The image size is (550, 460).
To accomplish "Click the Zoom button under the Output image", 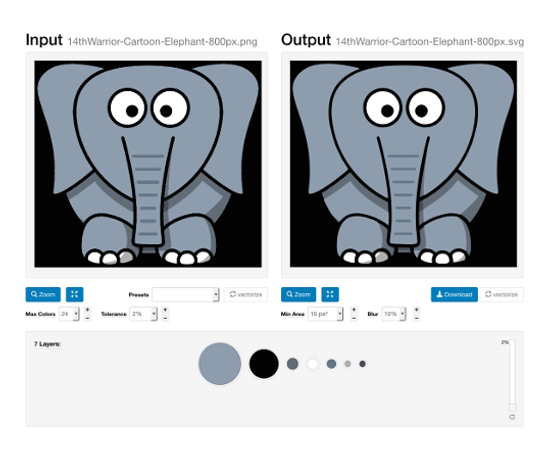I will (x=299, y=294).
